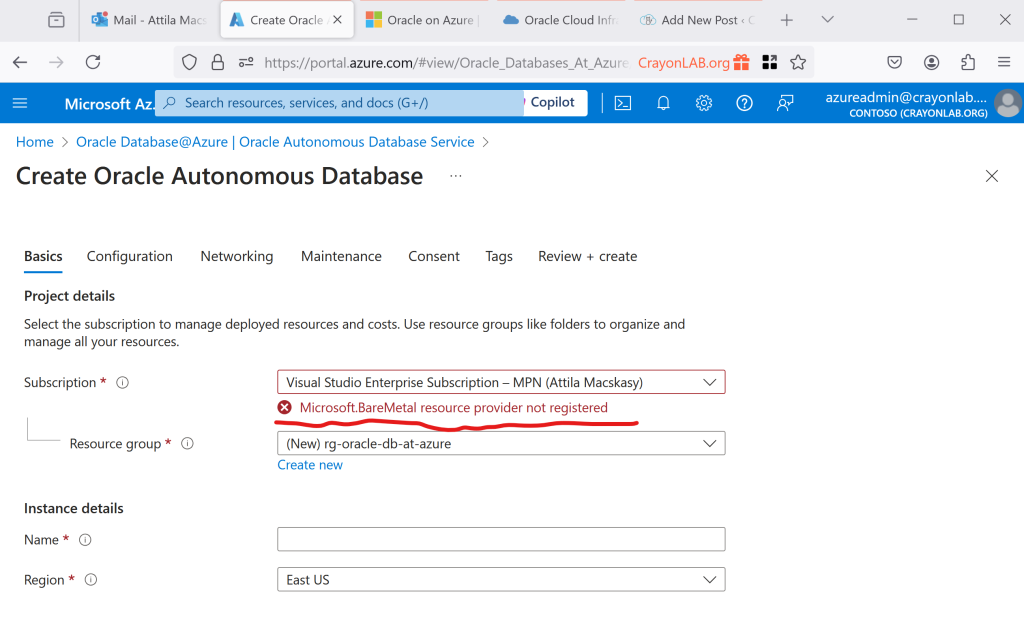1024x619 pixels.
Task: Go to the Review + create tab
Action: click(x=587, y=257)
